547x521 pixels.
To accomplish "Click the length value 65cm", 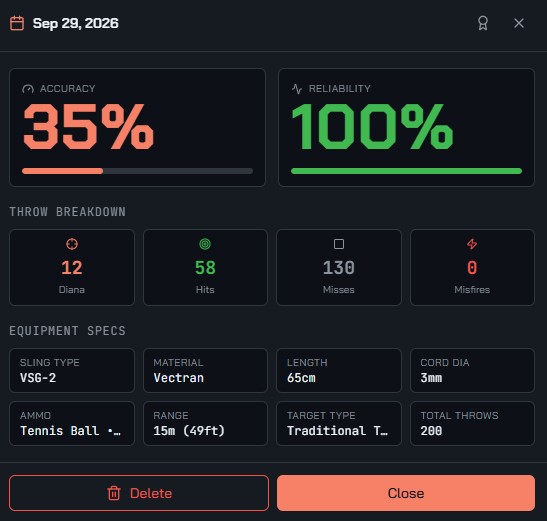I will tap(301, 378).
